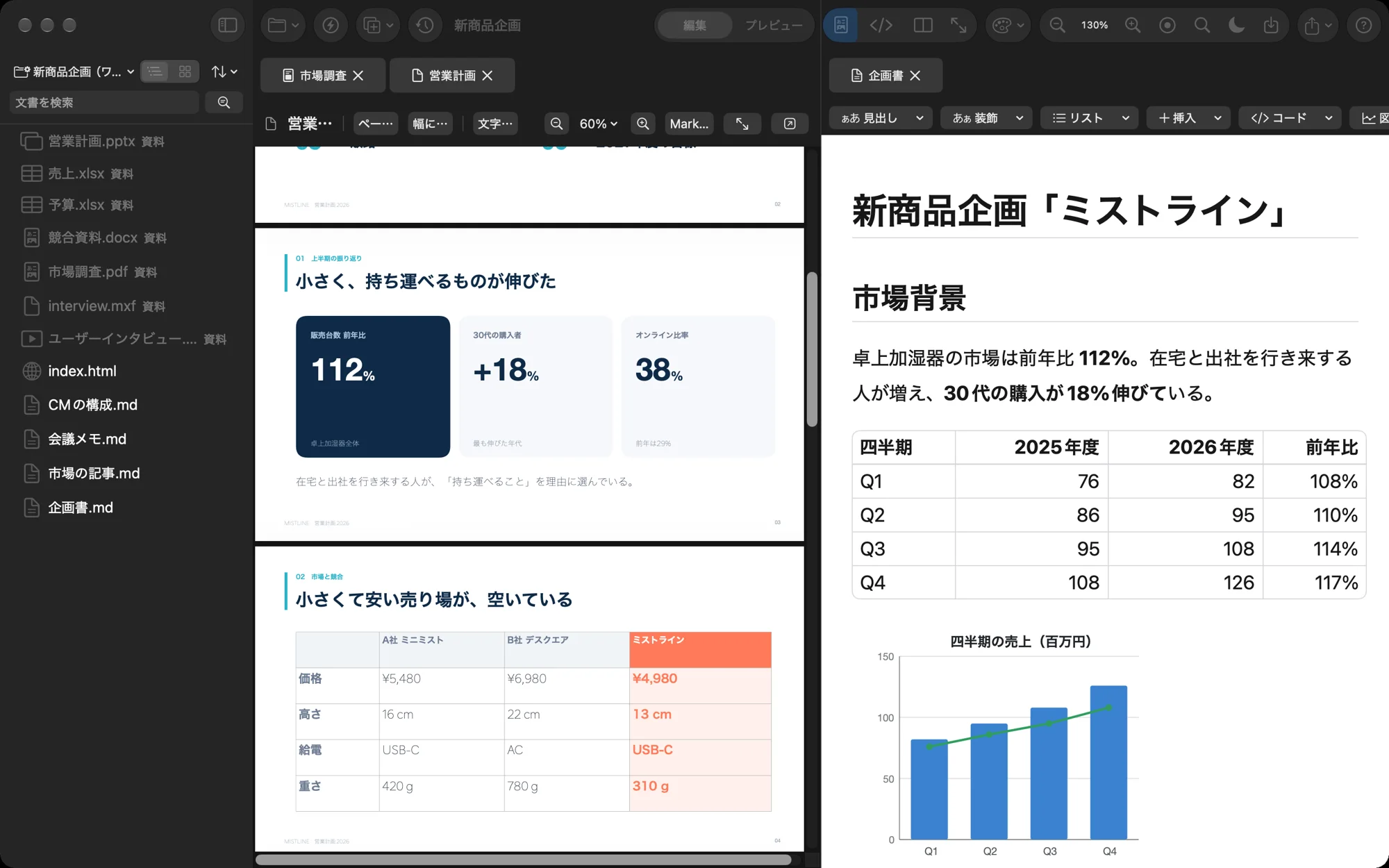Screen dimensions: 1389x868
Task: Click the horizontal scrollbar below slides
Action: tap(524, 860)
